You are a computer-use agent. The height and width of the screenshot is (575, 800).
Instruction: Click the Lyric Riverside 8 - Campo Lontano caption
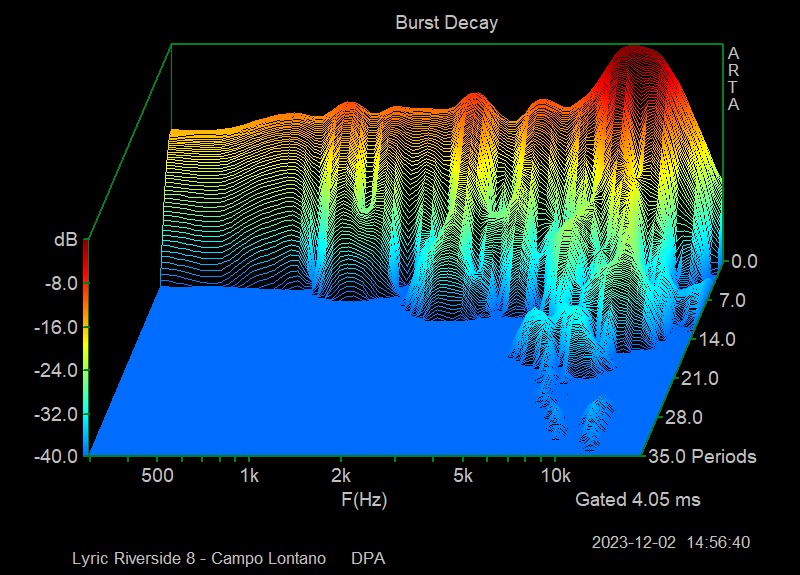199,558
